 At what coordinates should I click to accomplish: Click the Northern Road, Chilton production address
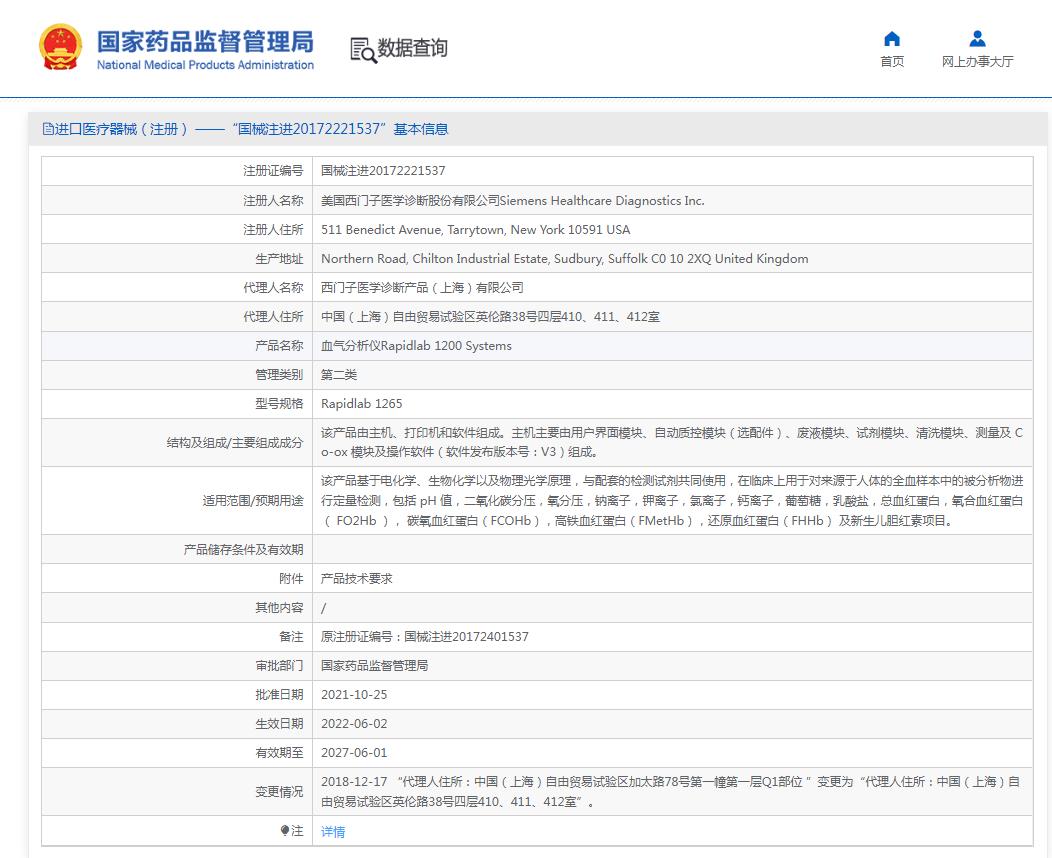point(564,259)
